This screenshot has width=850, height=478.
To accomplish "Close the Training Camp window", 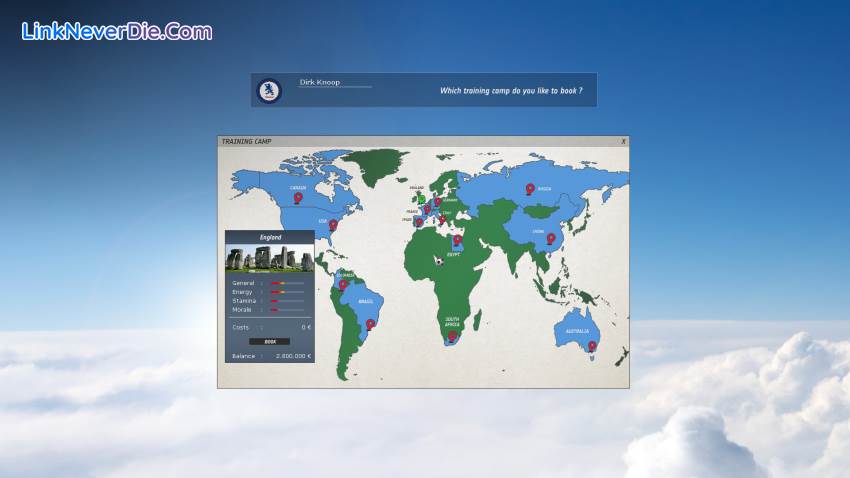I will 623,142.
